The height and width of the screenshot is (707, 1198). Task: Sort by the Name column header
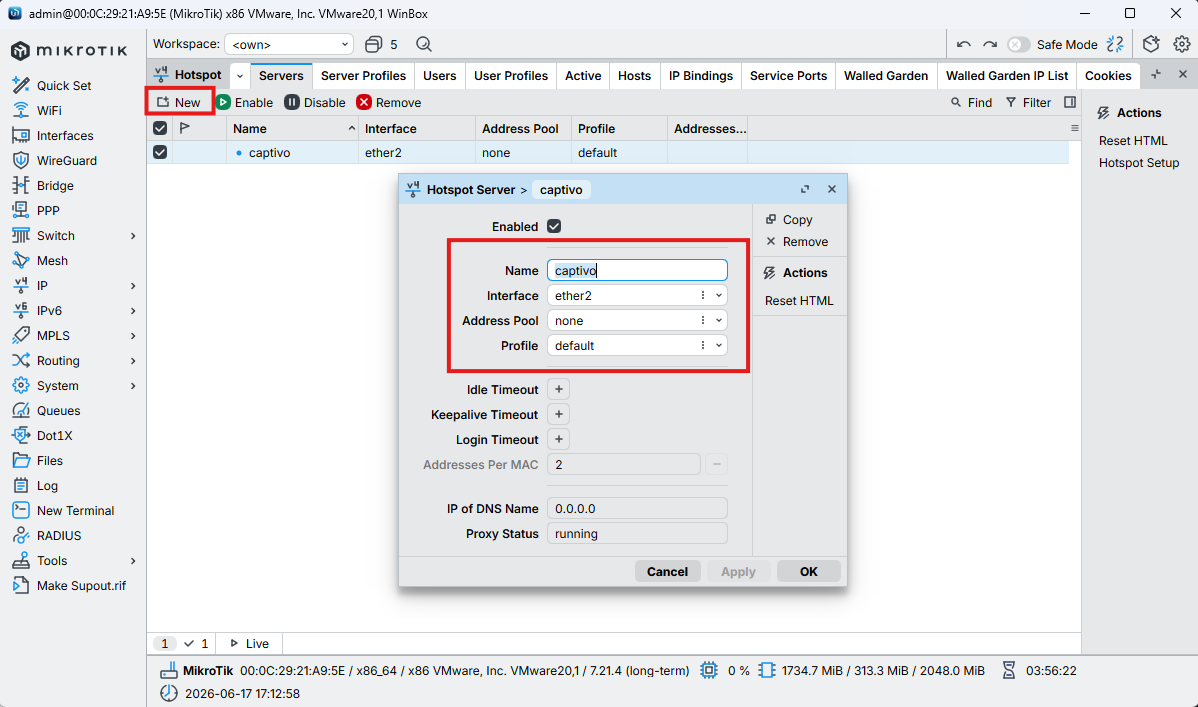(293, 128)
